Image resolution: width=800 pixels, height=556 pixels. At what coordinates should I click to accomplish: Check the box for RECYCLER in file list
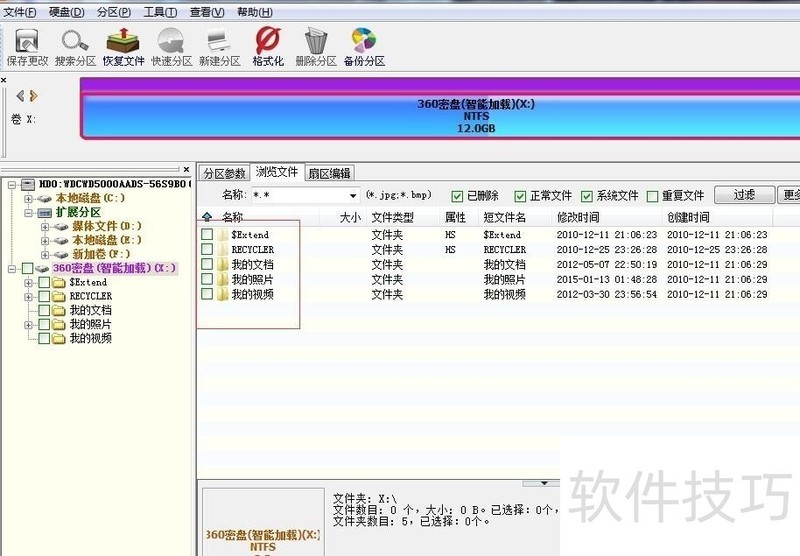click(207, 249)
